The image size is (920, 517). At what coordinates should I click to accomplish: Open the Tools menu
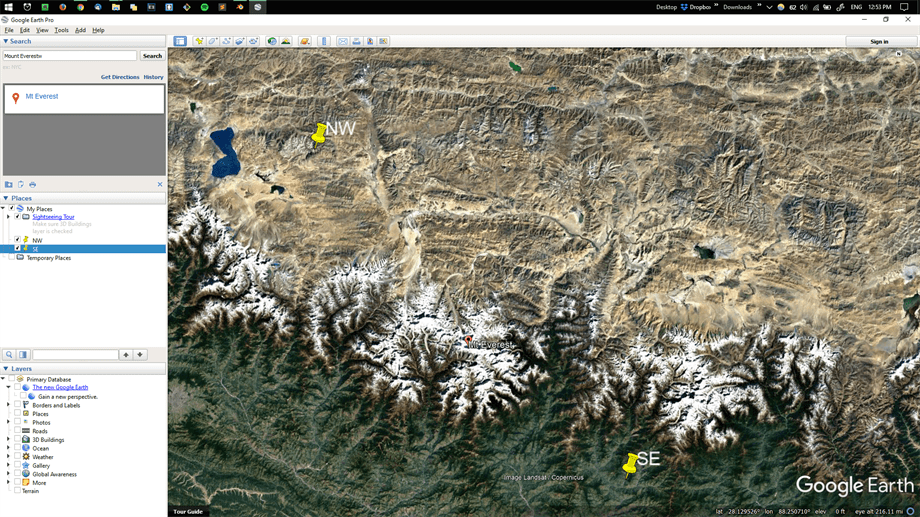(x=62, y=30)
